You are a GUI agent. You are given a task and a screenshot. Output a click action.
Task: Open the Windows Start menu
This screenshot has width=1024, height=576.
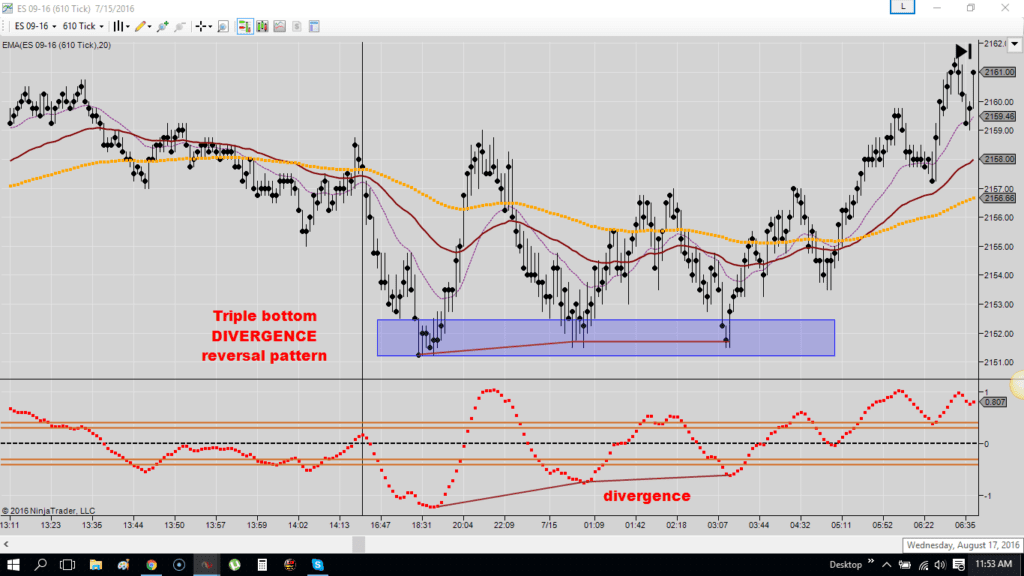(x=13, y=564)
